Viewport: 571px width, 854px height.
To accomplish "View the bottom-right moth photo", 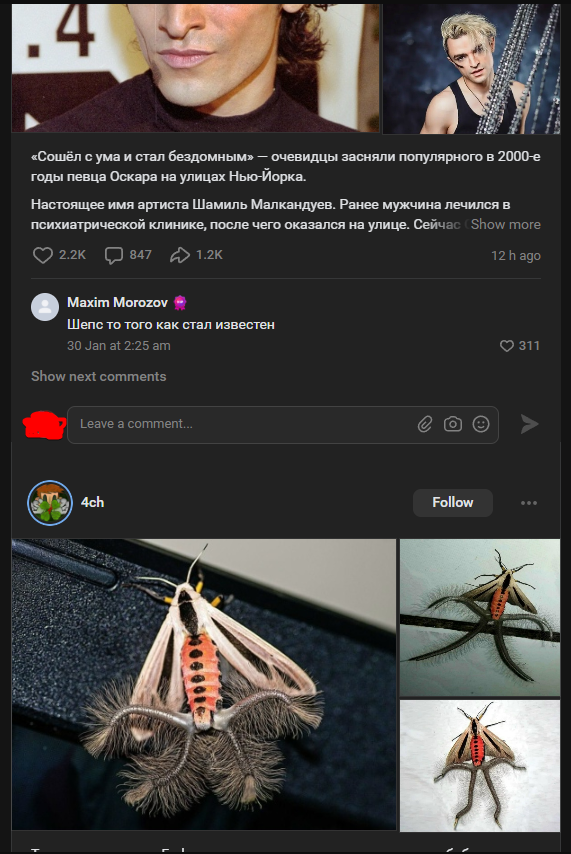I will [479, 765].
